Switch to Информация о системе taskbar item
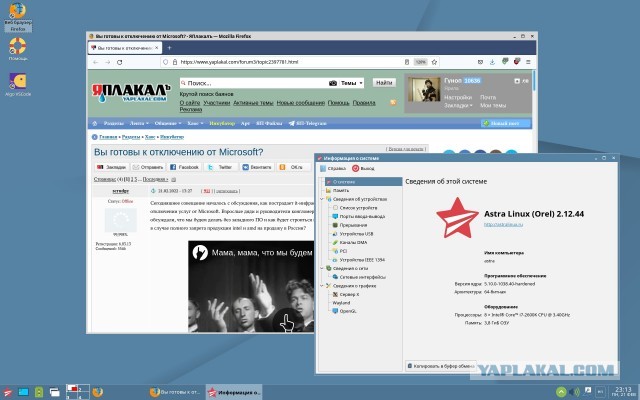This screenshot has width=640, height=400. click(233, 392)
